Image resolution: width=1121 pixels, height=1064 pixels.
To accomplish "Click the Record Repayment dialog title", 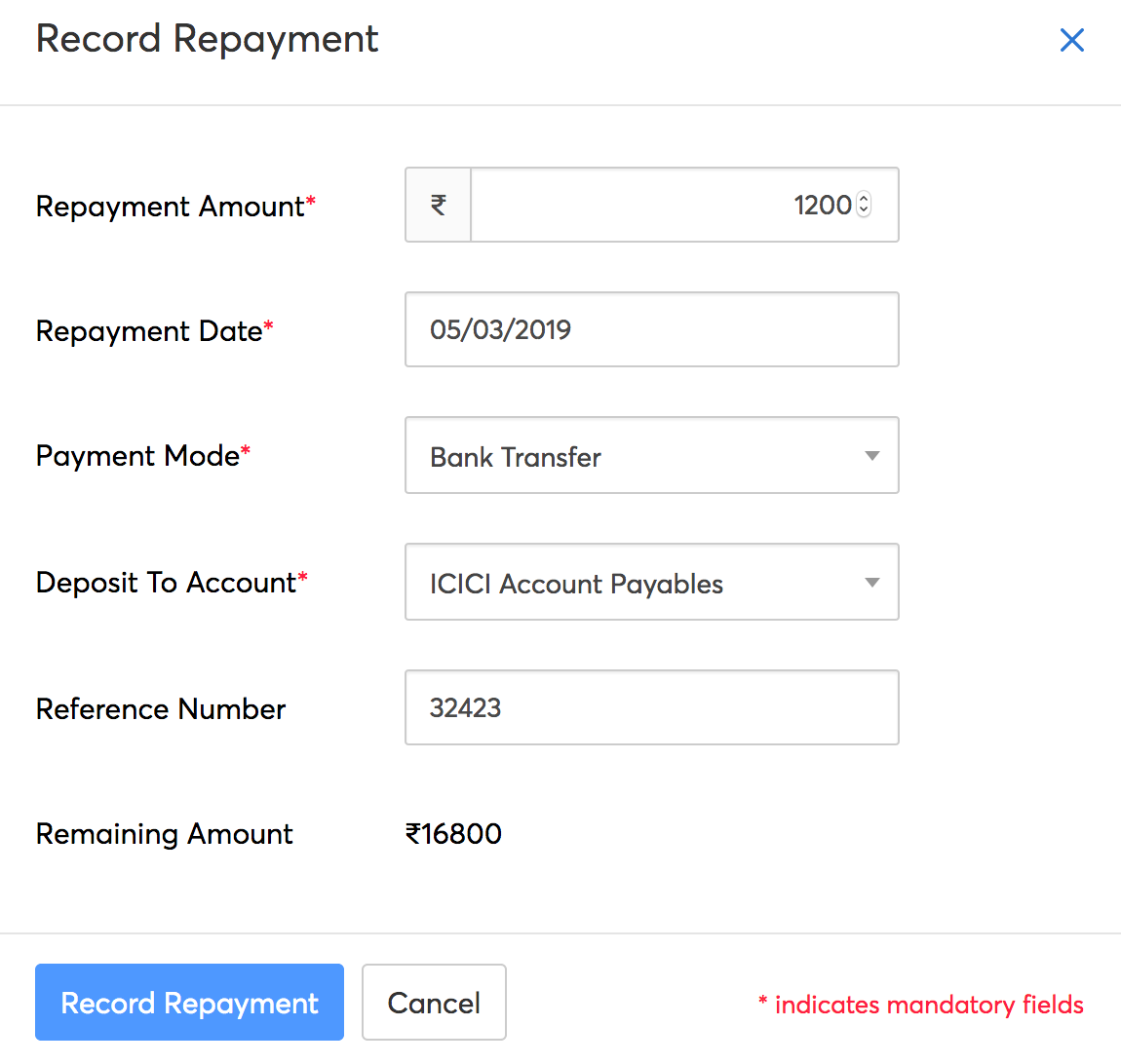I will pos(207,39).
